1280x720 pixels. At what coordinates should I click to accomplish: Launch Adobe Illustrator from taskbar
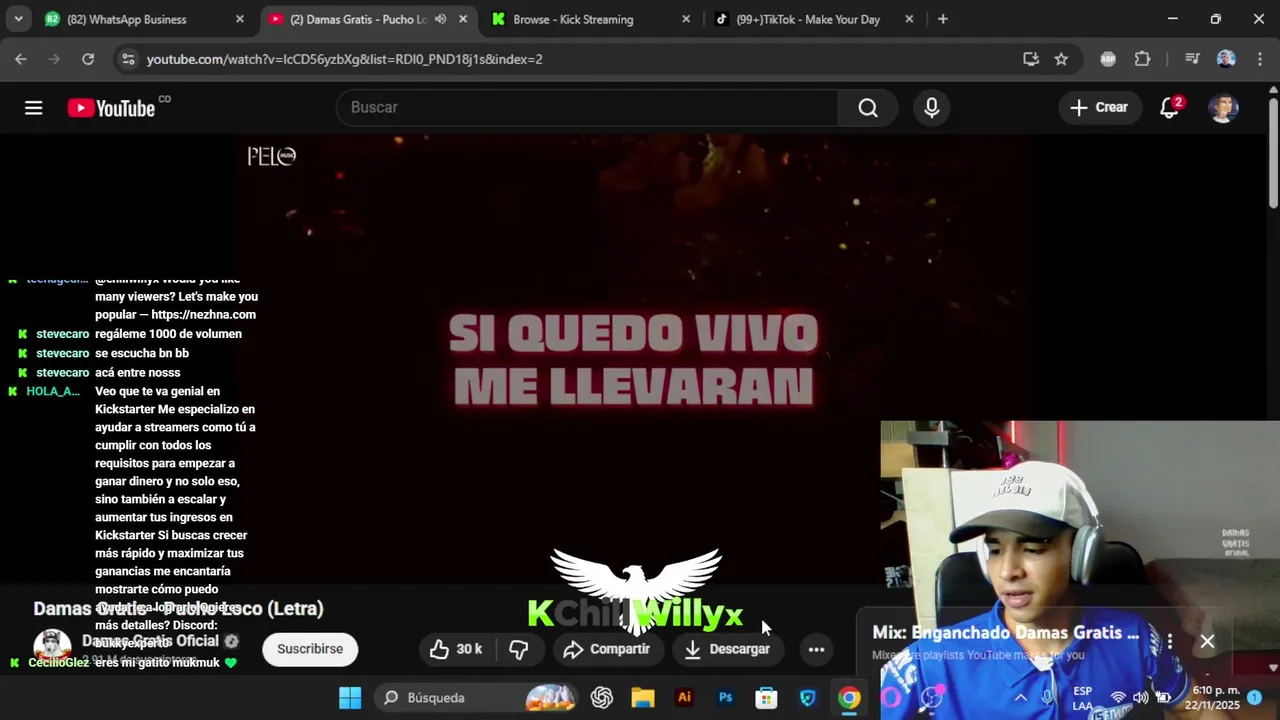684,698
